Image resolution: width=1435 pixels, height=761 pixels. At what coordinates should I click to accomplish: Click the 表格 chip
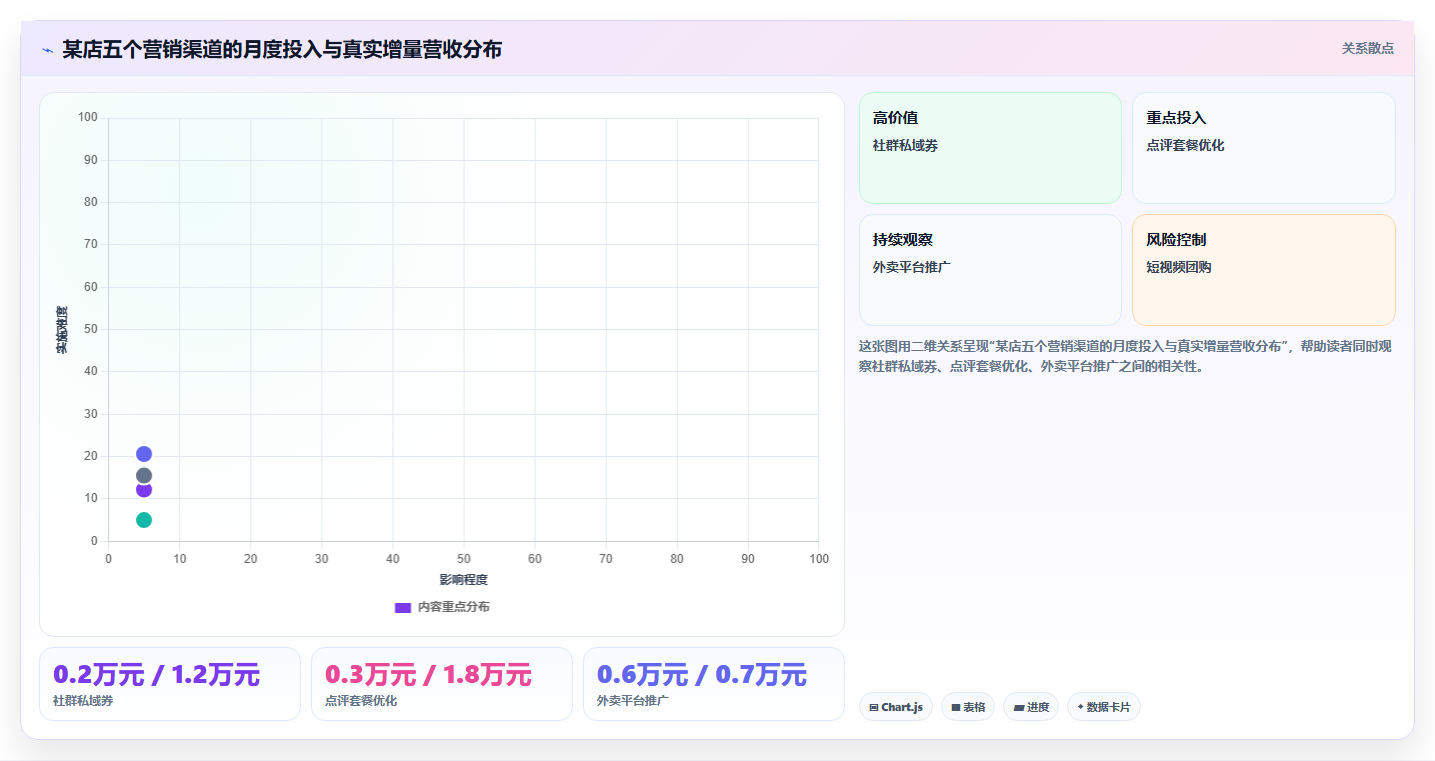pos(968,707)
